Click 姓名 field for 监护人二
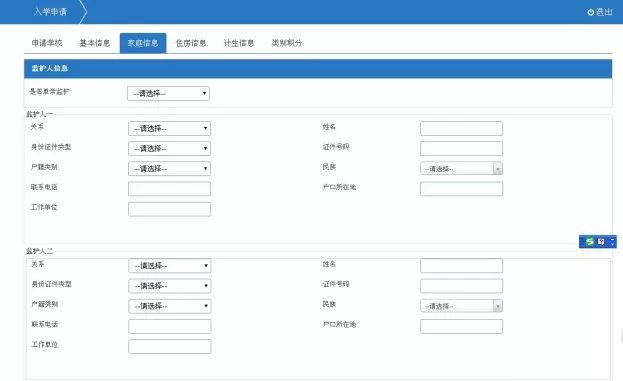The image size is (623, 381). 461,265
